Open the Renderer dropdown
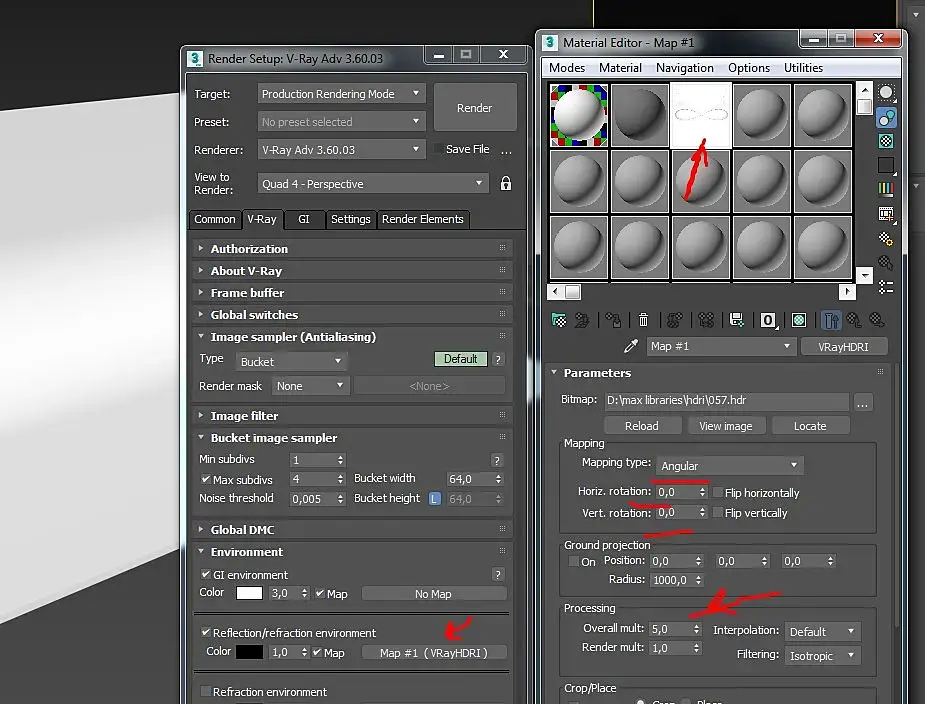Screen dimensions: 925x704 point(341,150)
